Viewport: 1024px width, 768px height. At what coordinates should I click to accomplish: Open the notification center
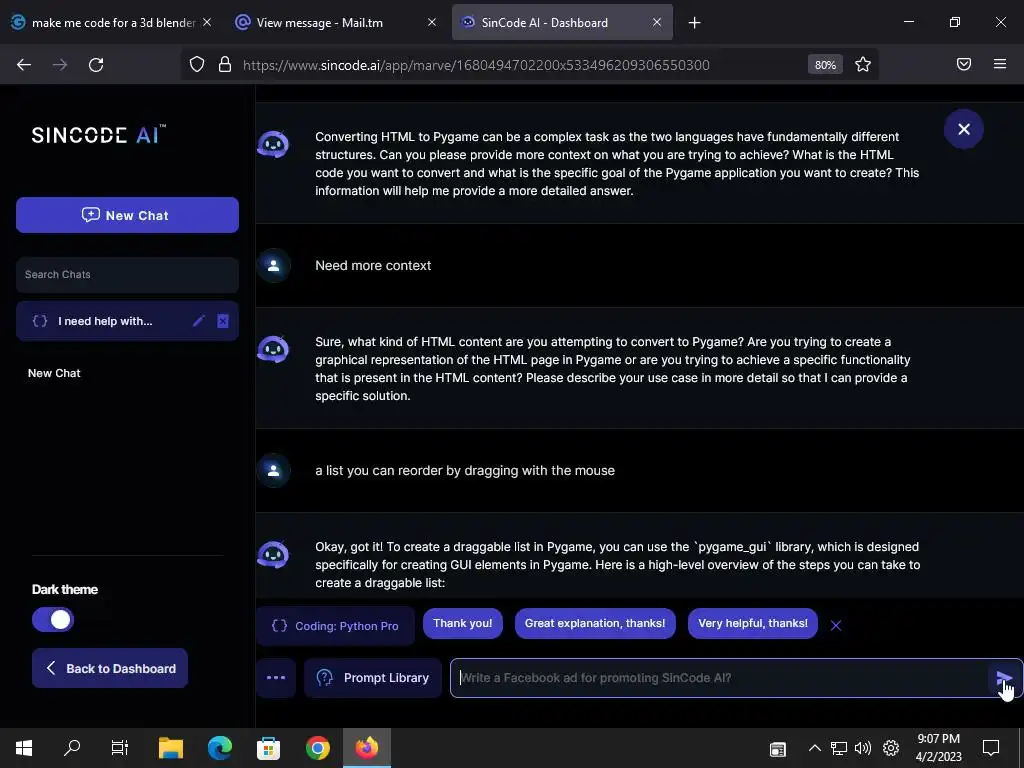pyautogui.click(x=991, y=748)
